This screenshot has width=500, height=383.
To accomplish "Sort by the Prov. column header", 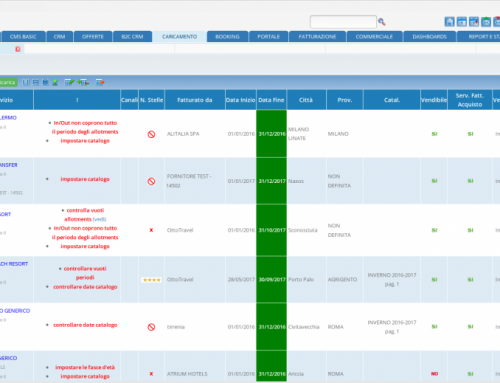I will 345,100.
